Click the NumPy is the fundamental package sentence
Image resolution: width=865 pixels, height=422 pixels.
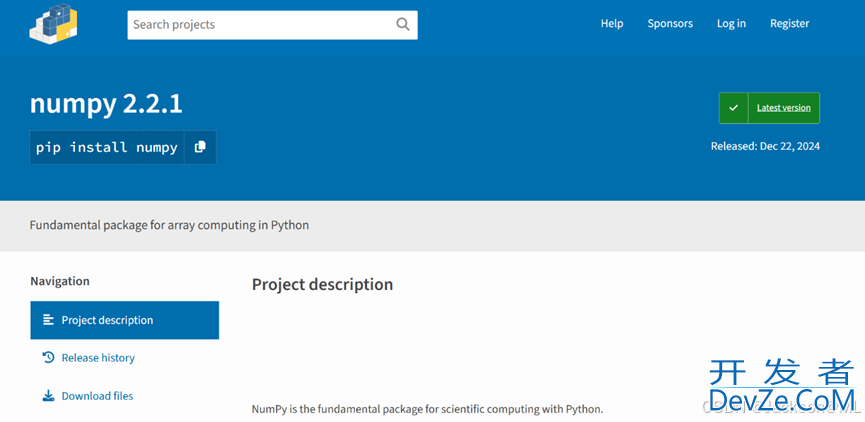428,409
